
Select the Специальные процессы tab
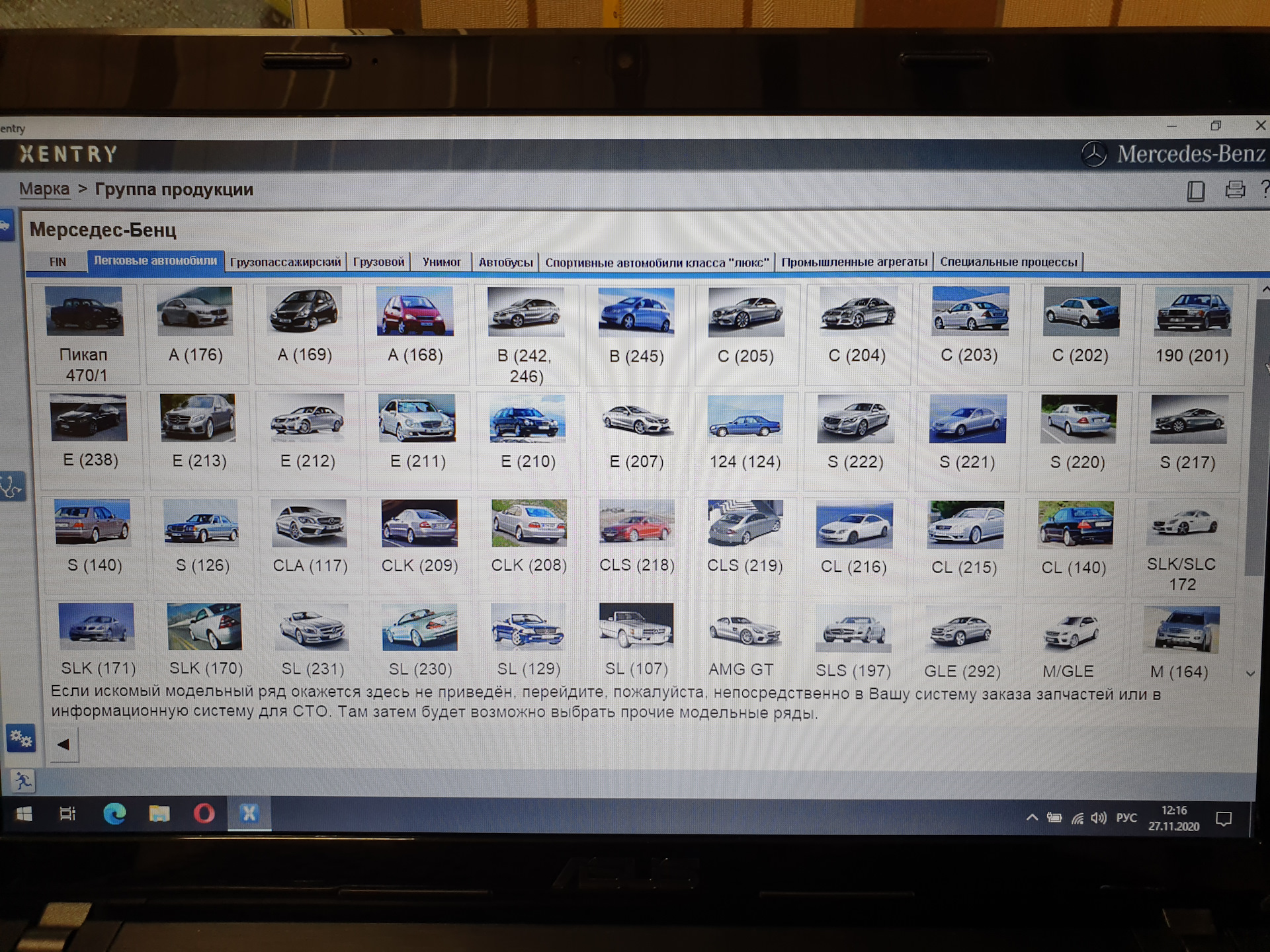click(1009, 262)
